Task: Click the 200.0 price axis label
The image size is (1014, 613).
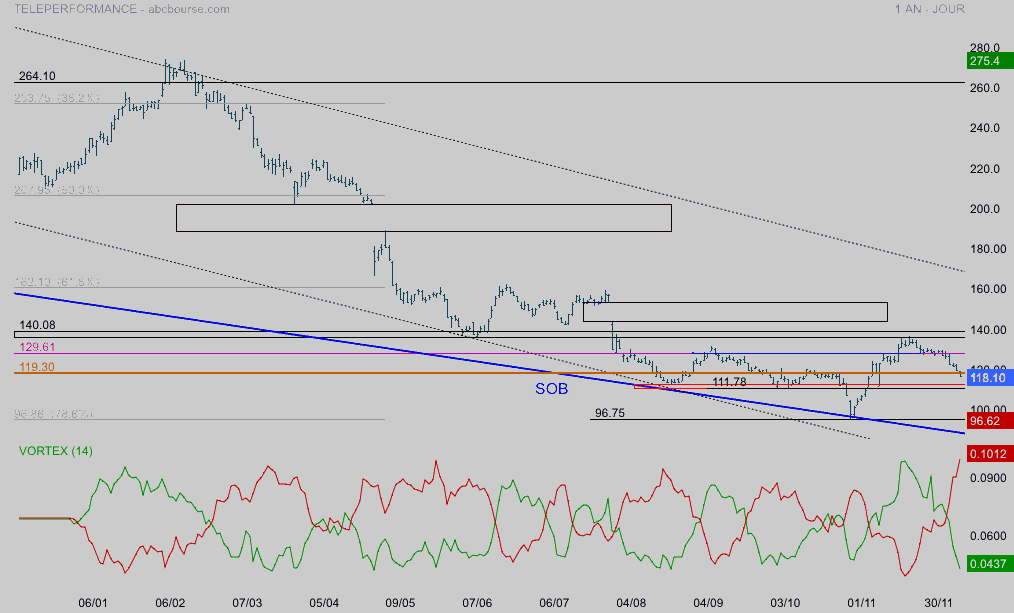Action: (x=985, y=209)
